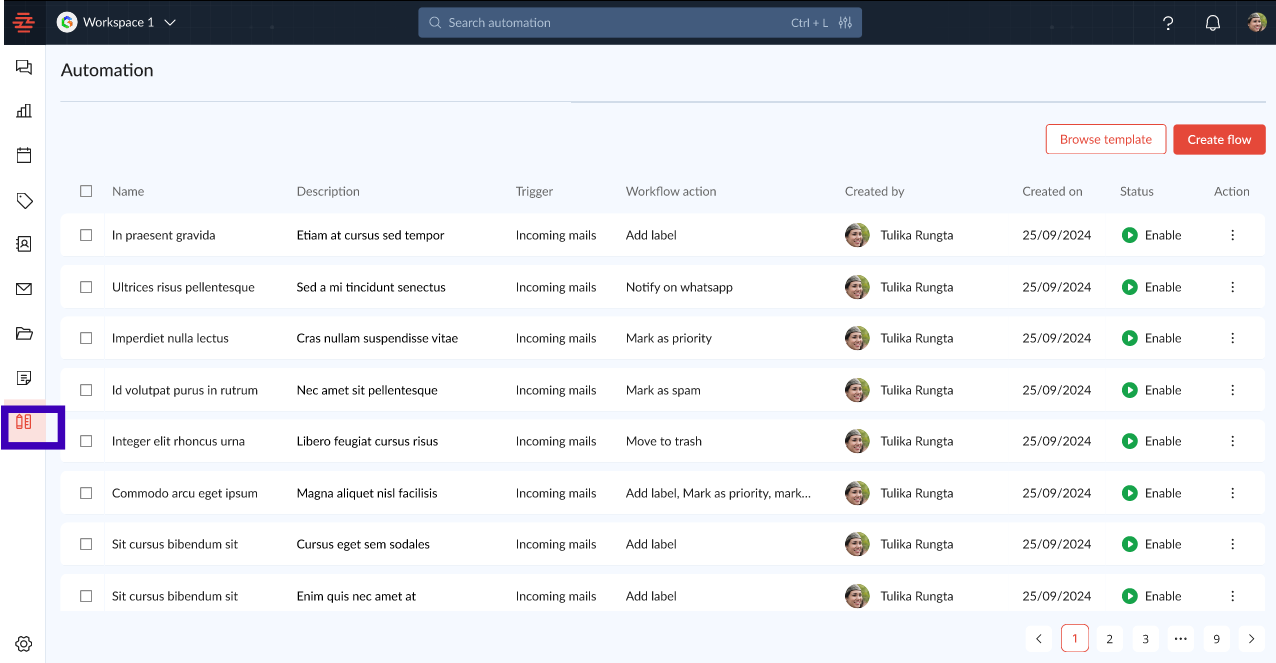Open search filter options in search bar
Image resolution: width=1276 pixels, height=663 pixels.
click(x=845, y=23)
